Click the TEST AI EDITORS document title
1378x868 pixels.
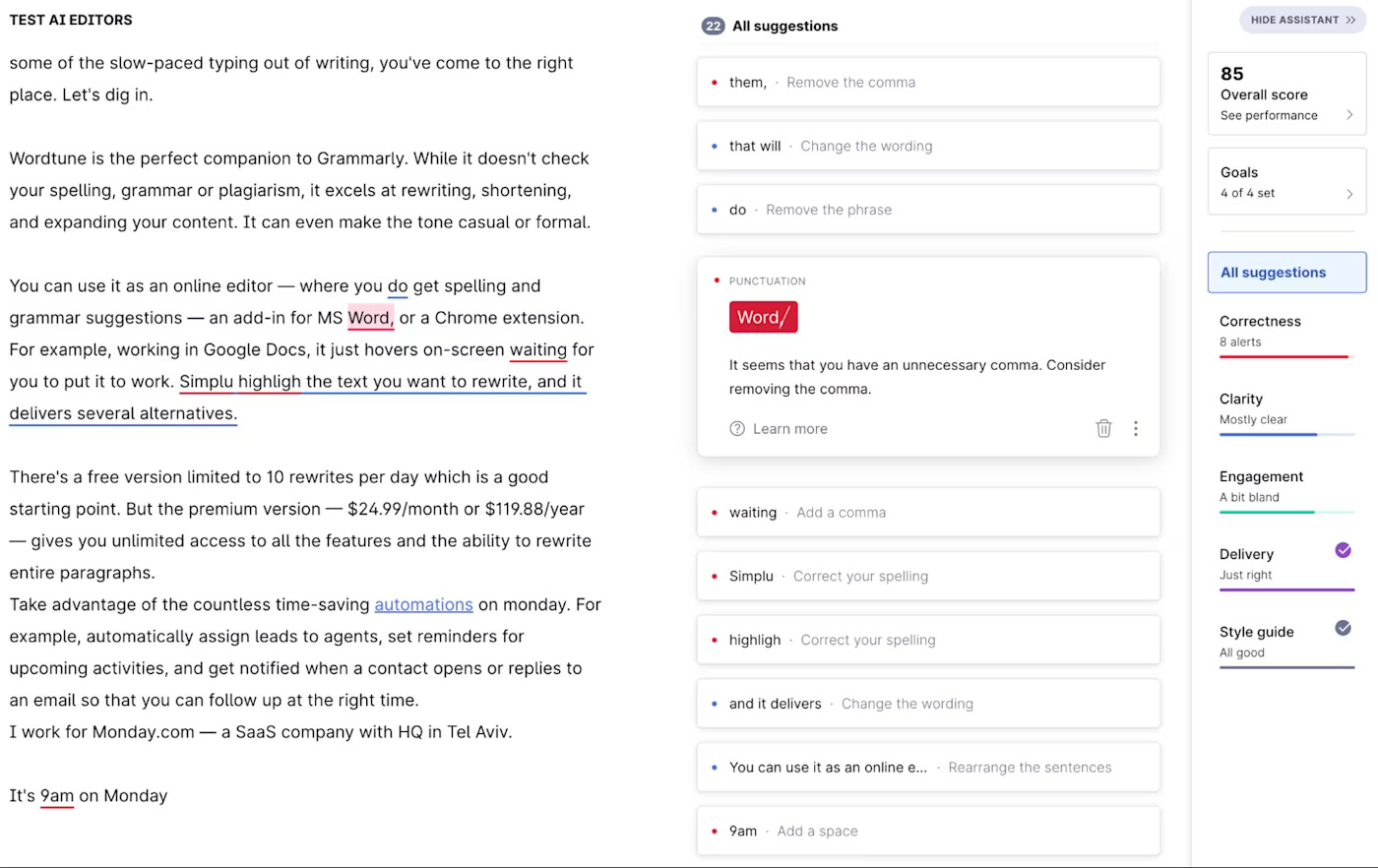pos(71,20)
